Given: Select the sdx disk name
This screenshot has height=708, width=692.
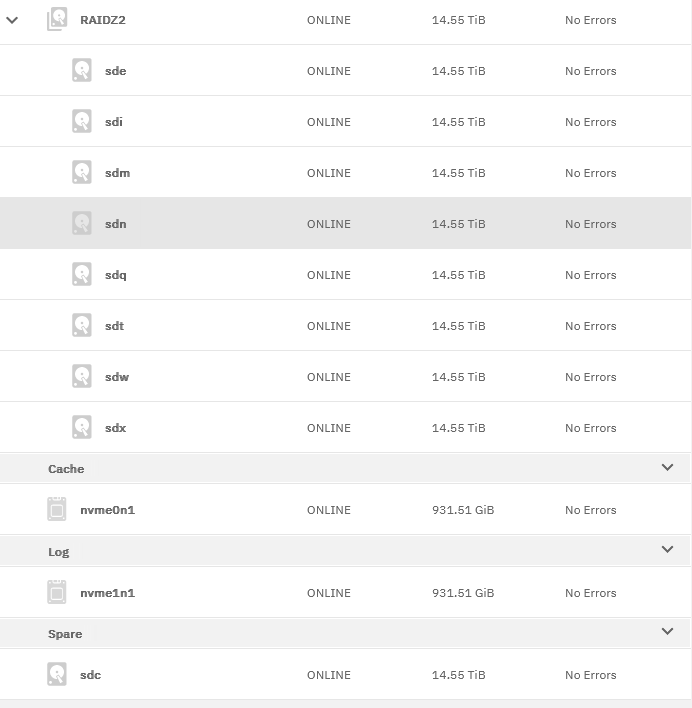Looking at the screenshot, I should coord(116,428).
